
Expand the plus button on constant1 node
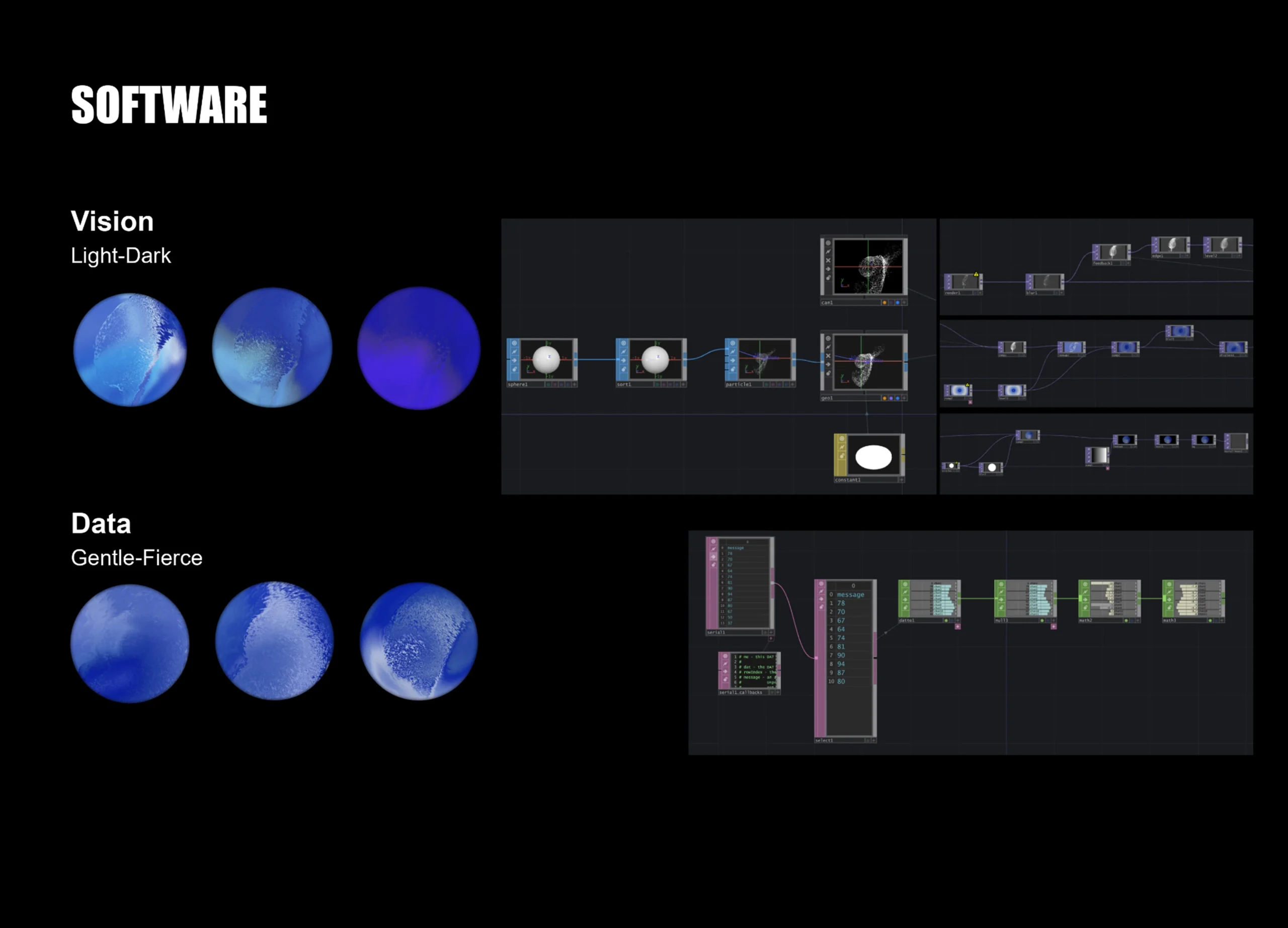901,480
